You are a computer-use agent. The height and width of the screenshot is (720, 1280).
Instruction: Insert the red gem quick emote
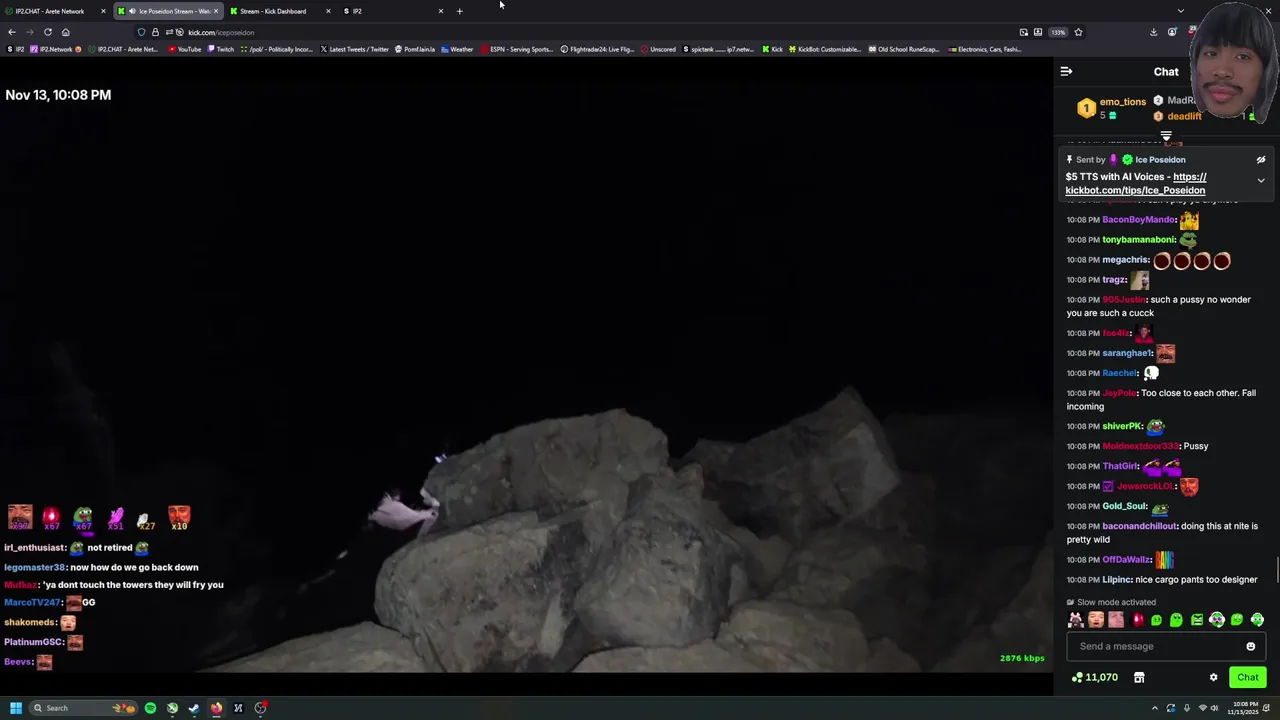click(1137, 620)
